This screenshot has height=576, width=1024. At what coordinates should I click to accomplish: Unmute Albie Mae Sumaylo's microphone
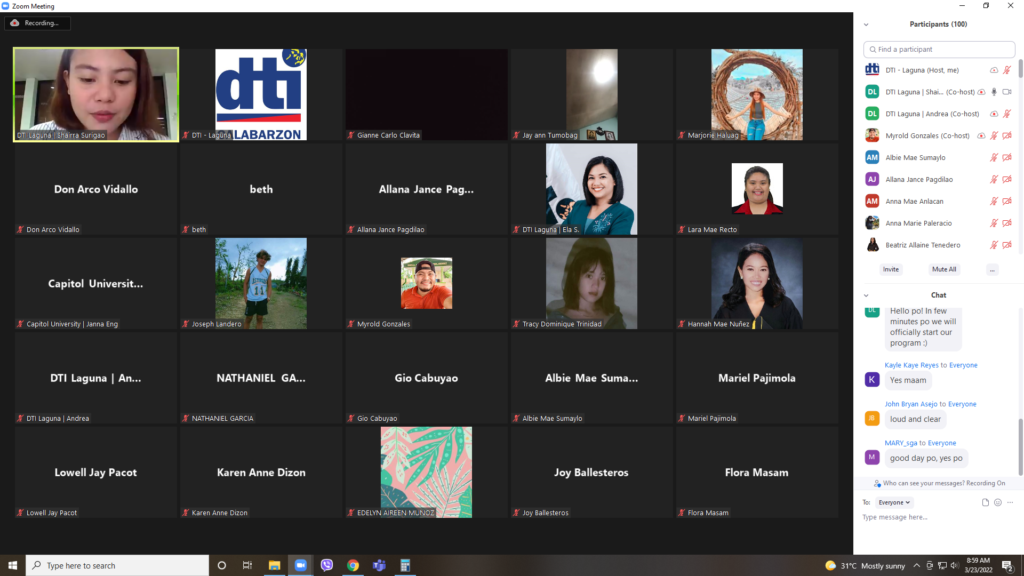coord(994,158)
